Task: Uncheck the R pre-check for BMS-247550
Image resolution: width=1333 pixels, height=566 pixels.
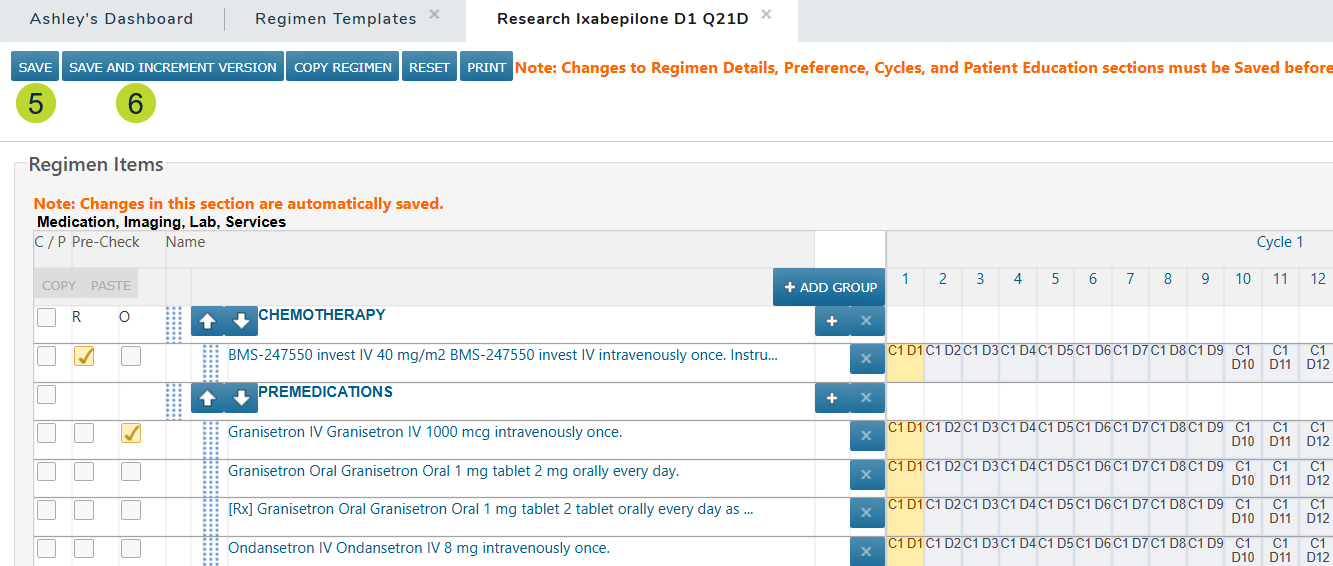Action: (84, 356)
